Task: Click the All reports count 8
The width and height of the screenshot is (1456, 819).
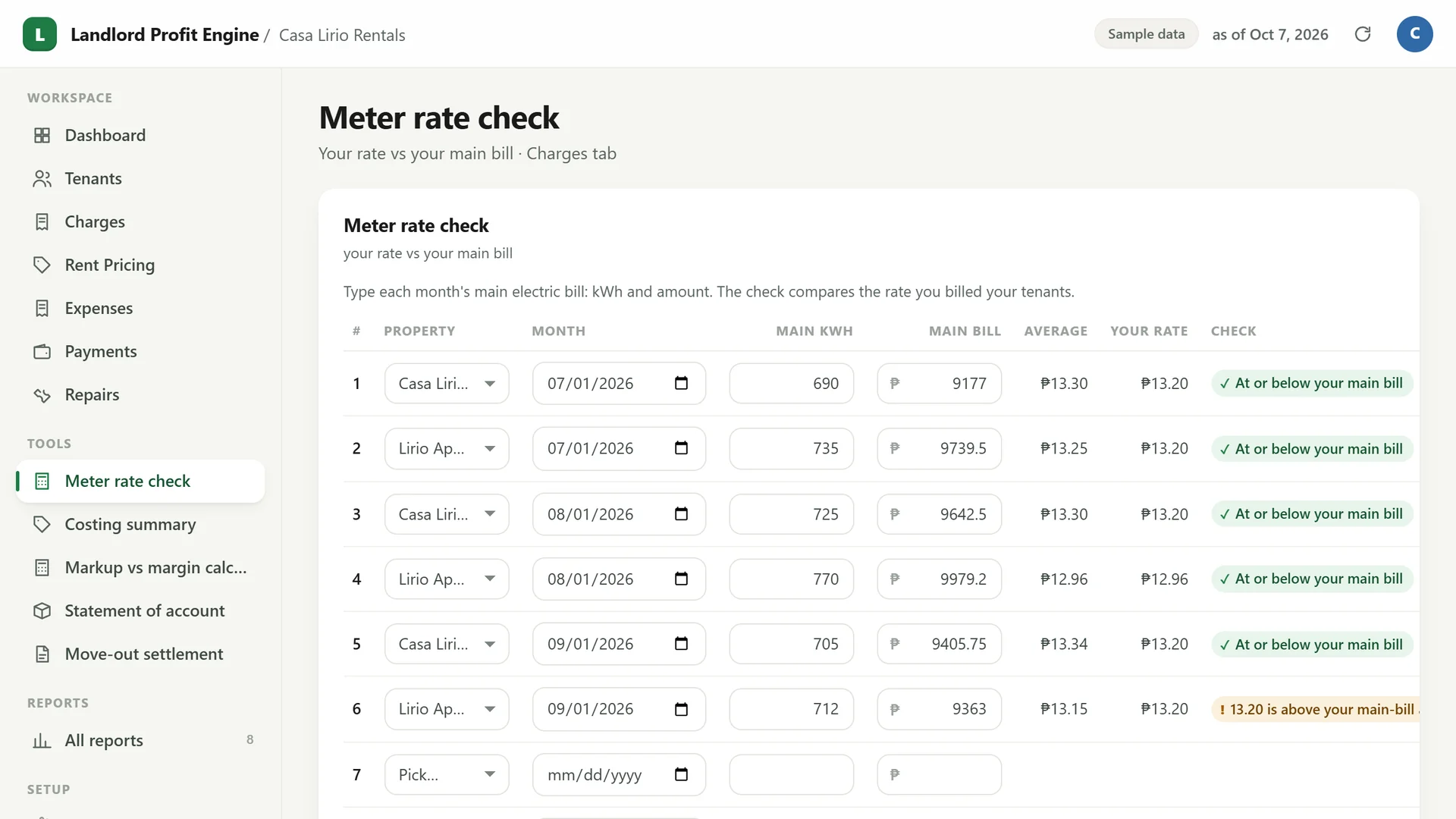Action: pos(249,739)
